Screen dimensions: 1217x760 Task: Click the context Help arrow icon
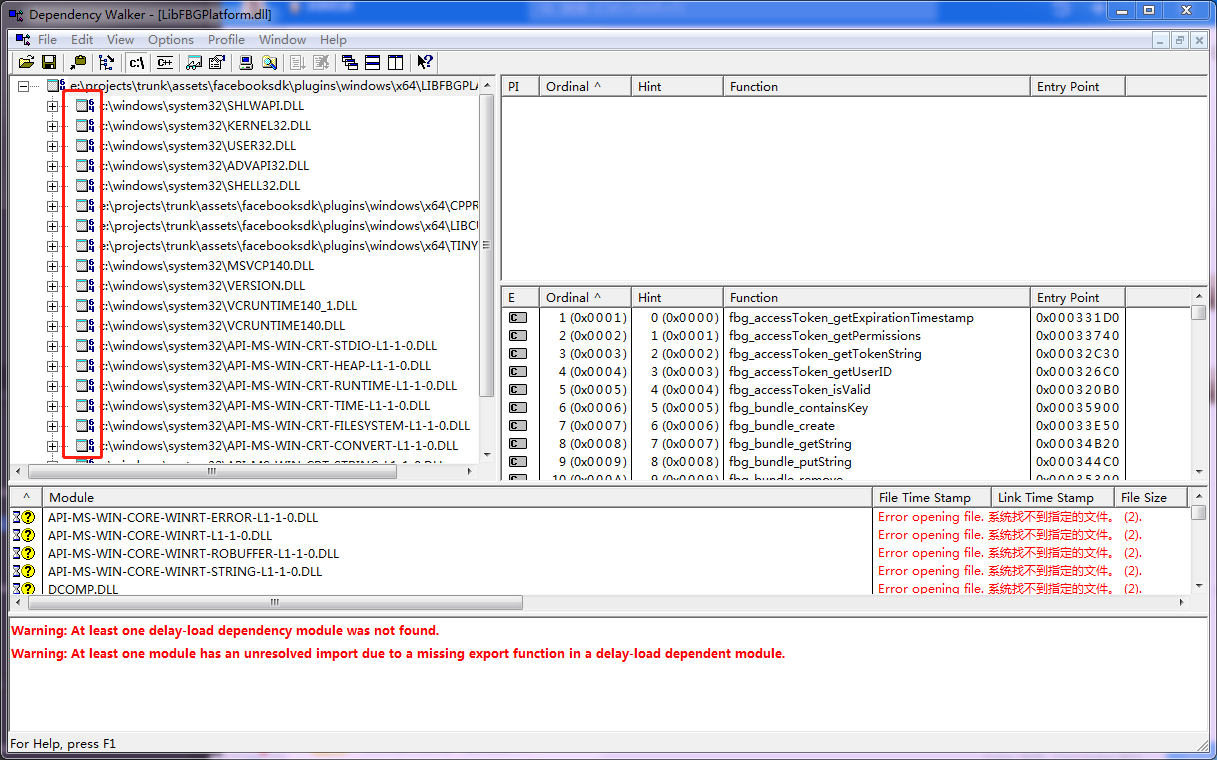click(425, 62)
